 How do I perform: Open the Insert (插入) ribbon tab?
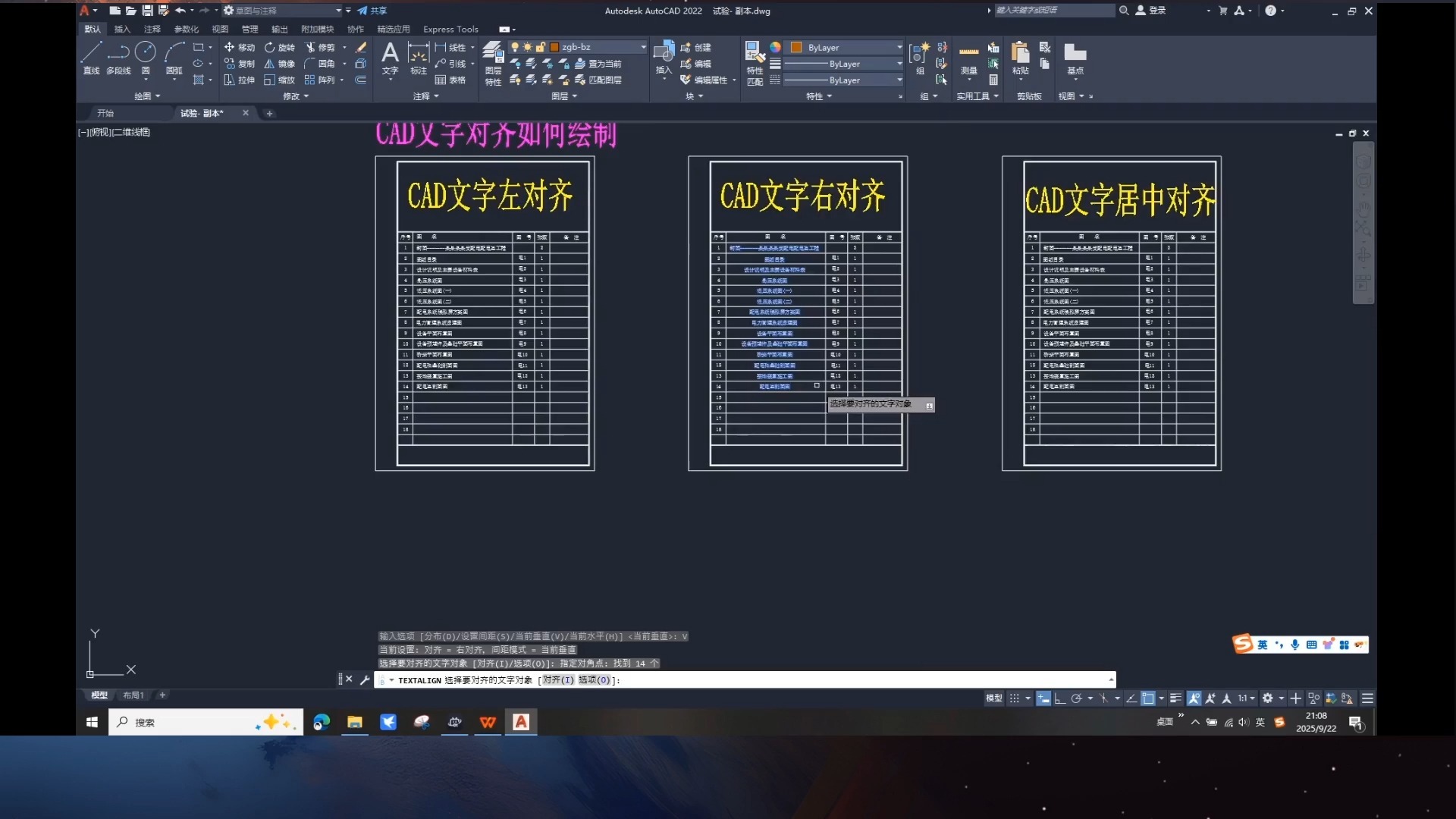click(122, 29)
